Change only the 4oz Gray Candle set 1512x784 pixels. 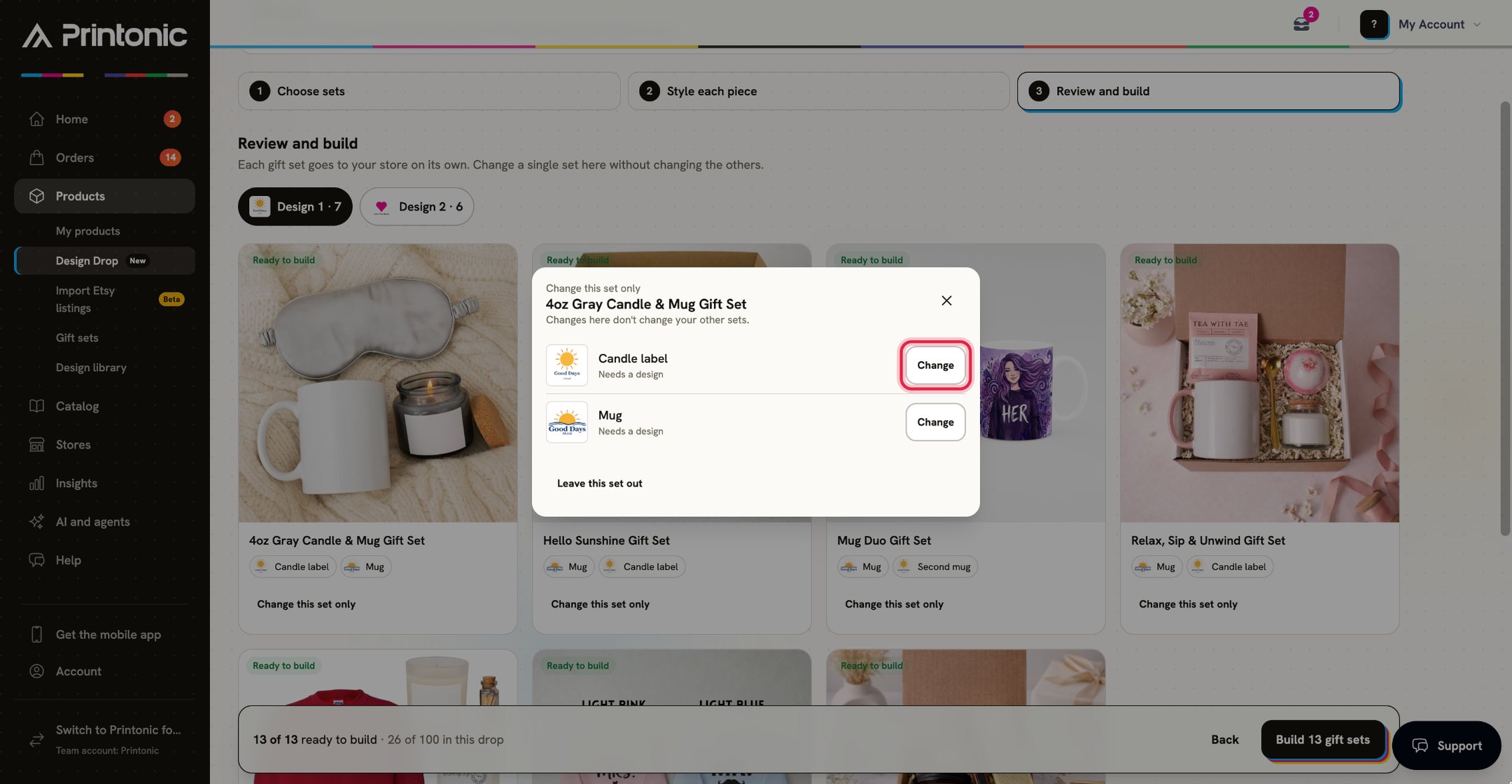[x=306, y=604]
